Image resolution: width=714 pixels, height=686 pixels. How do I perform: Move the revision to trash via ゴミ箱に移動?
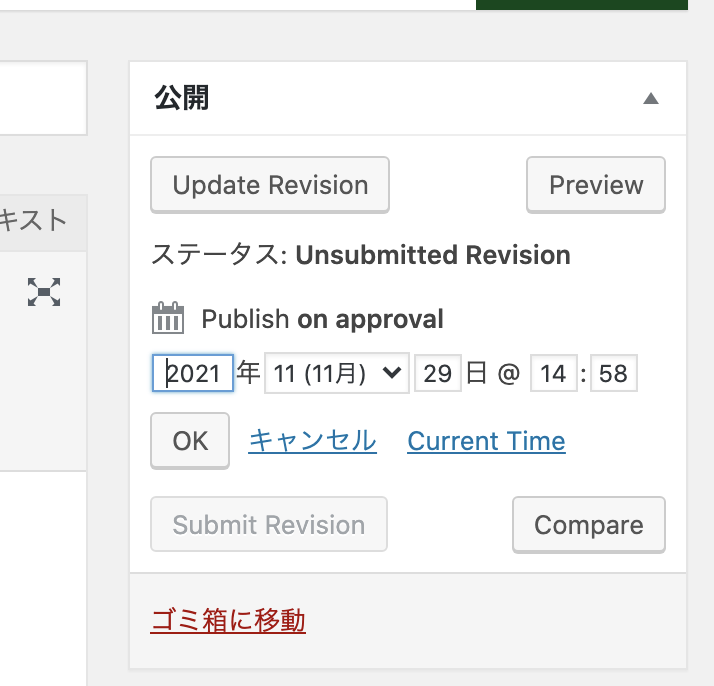pyautogui.click(x=228, y=620)
